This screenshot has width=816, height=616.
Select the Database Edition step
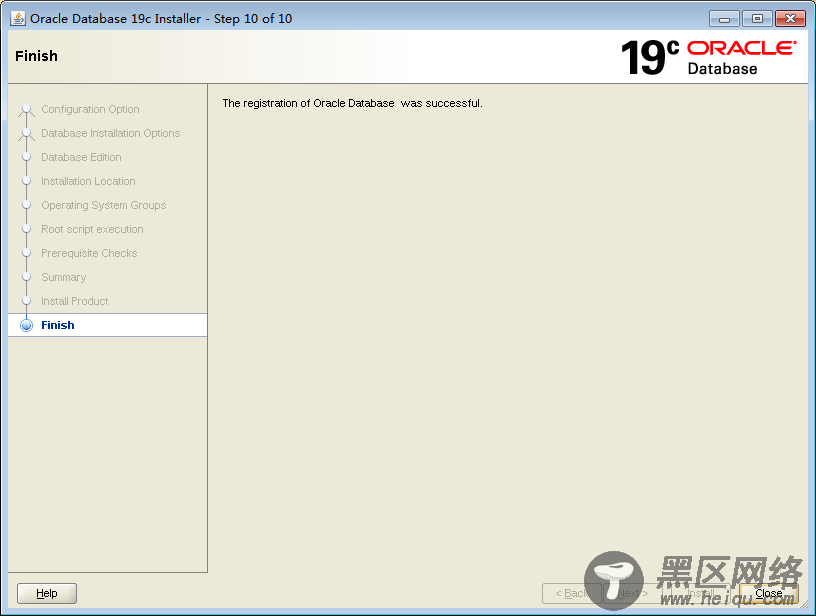[81, 157]
